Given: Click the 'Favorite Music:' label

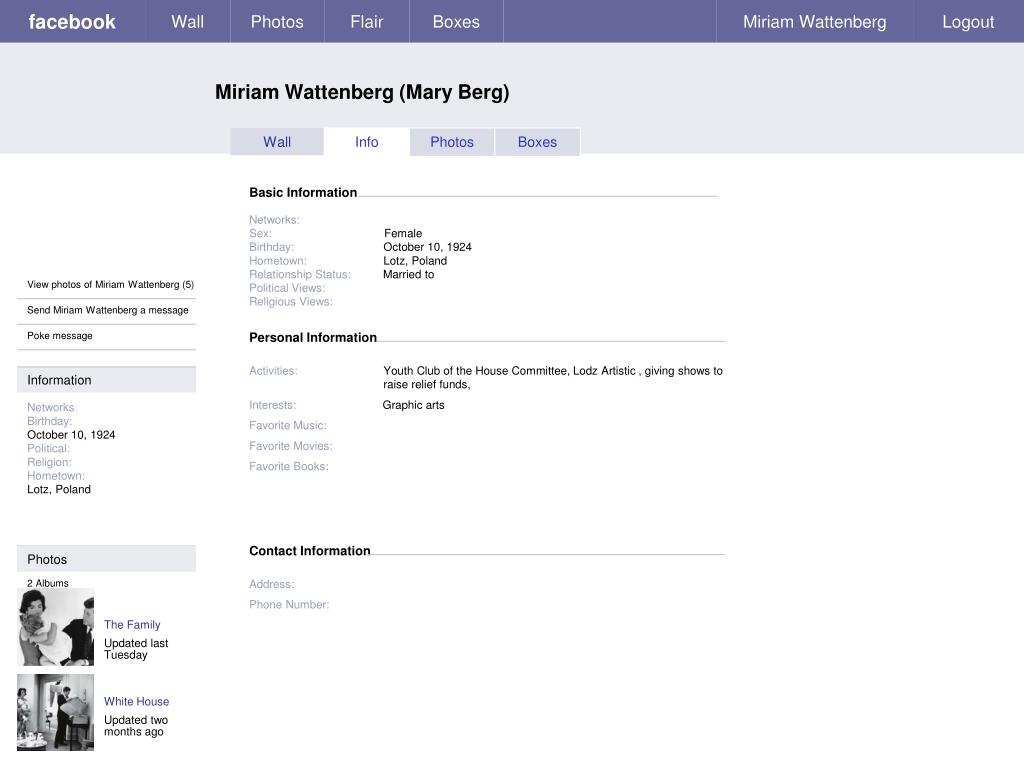Looking at the screenshot, I should [x=288, y=426].
